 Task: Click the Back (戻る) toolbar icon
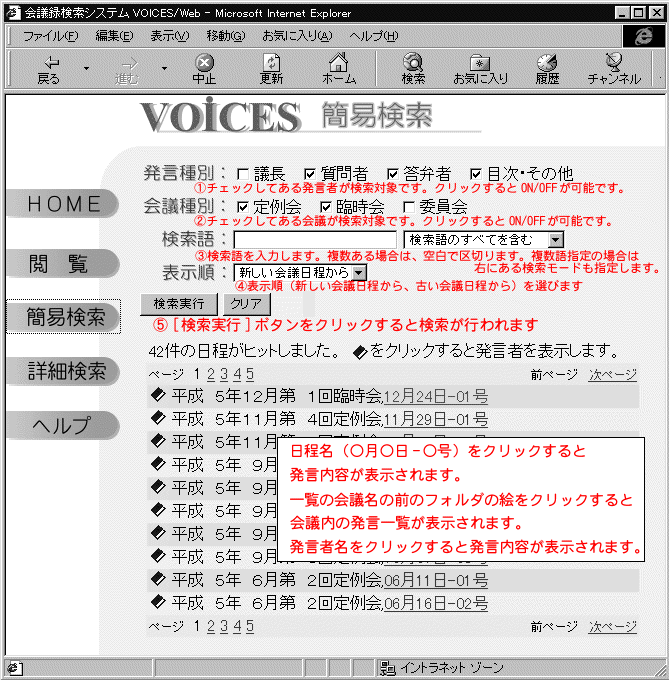point(48,68)
